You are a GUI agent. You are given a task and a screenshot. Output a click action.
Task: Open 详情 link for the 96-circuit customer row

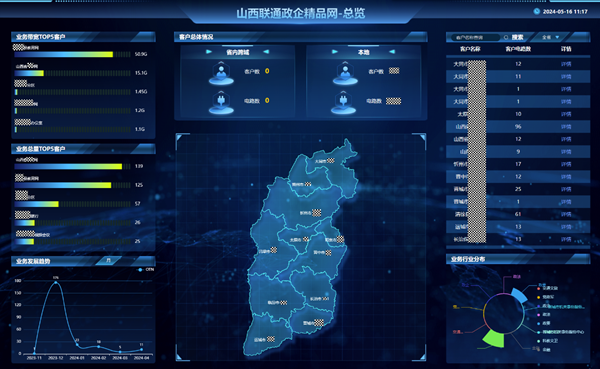pyautogui.click(x=566, y=126)
